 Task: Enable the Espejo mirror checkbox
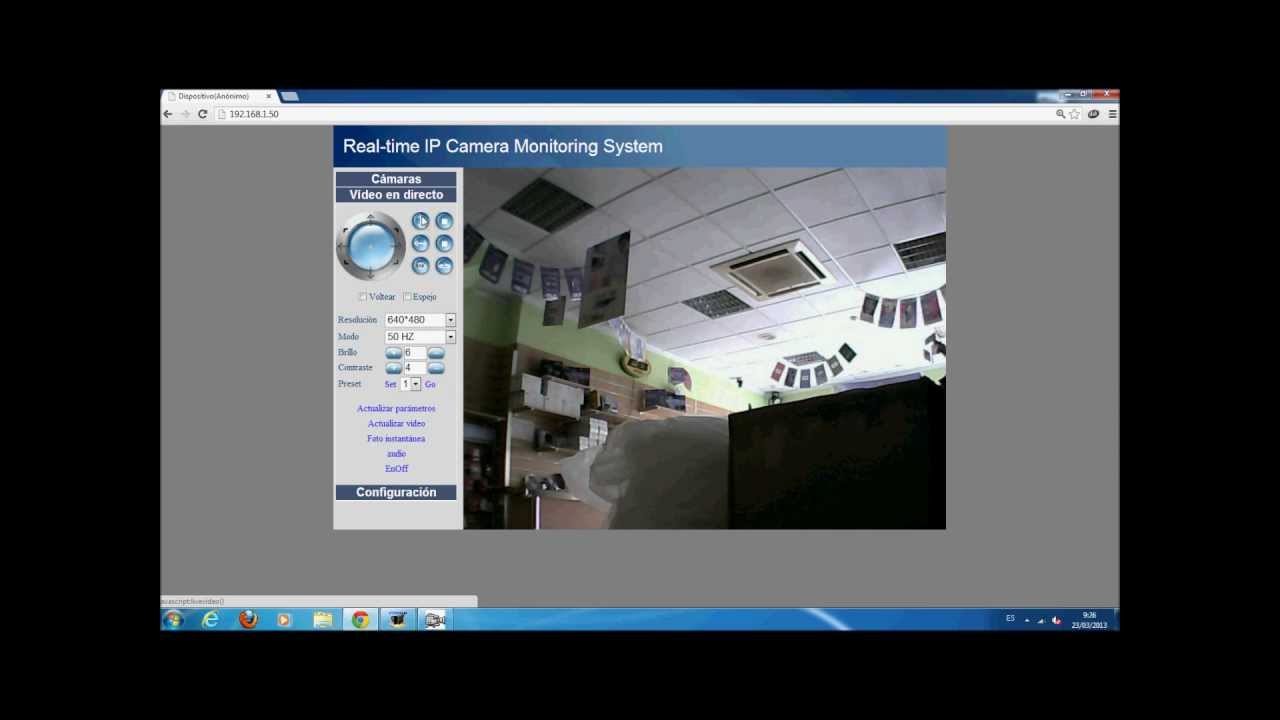point(407,297)
